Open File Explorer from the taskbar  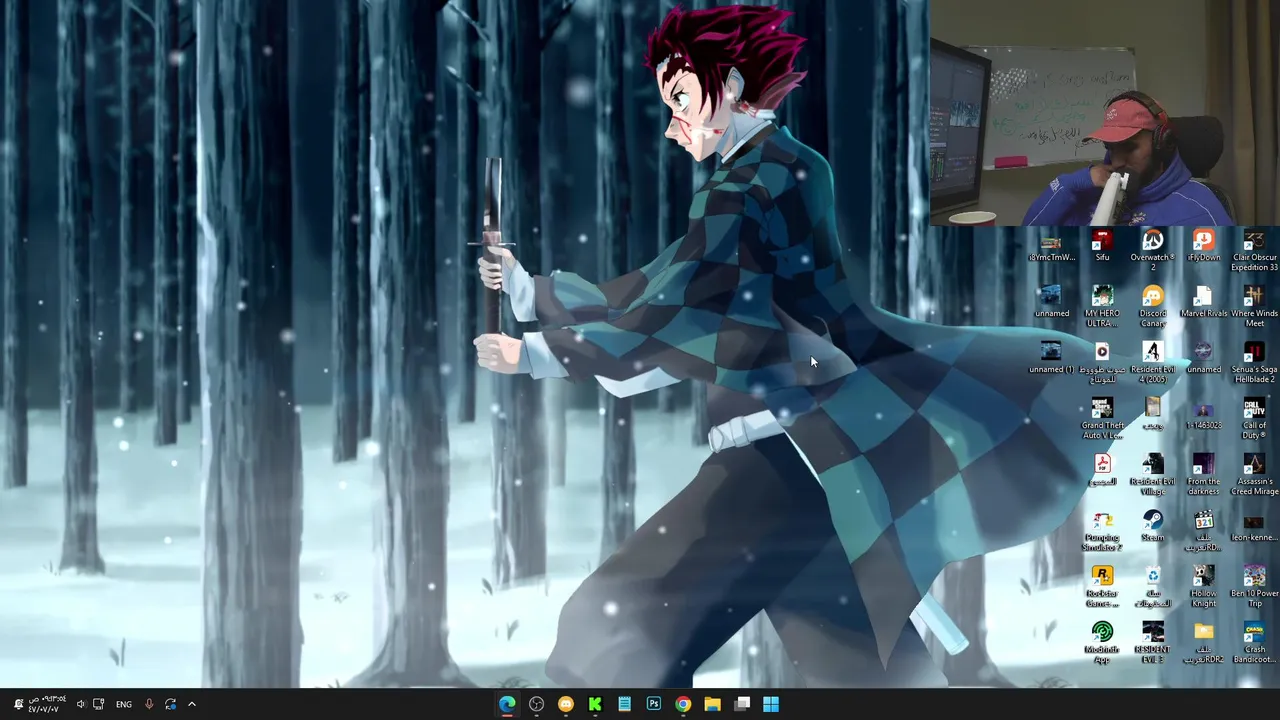[712, 704]
